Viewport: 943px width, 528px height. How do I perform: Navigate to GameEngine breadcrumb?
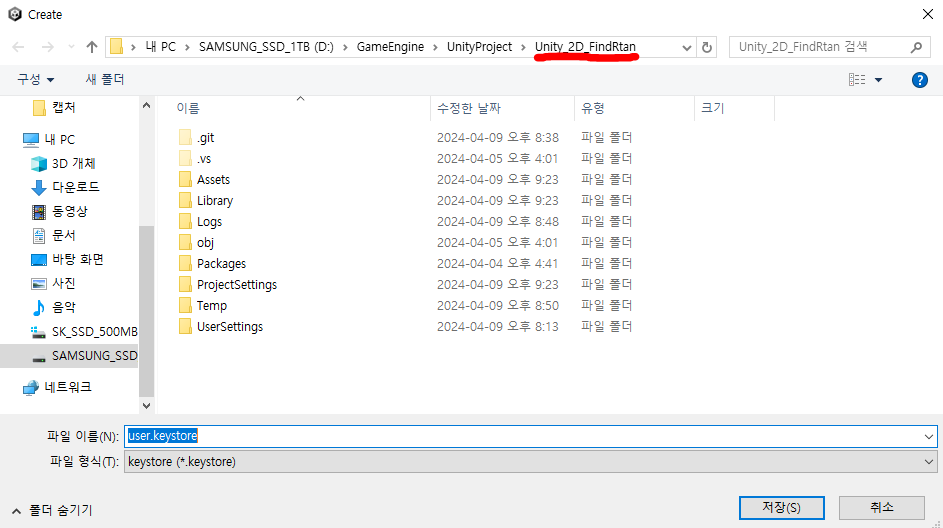(390, 47)
